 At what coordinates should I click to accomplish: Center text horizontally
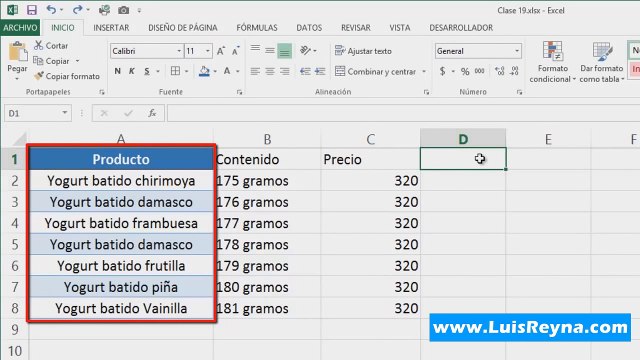[x=270, y=71]
